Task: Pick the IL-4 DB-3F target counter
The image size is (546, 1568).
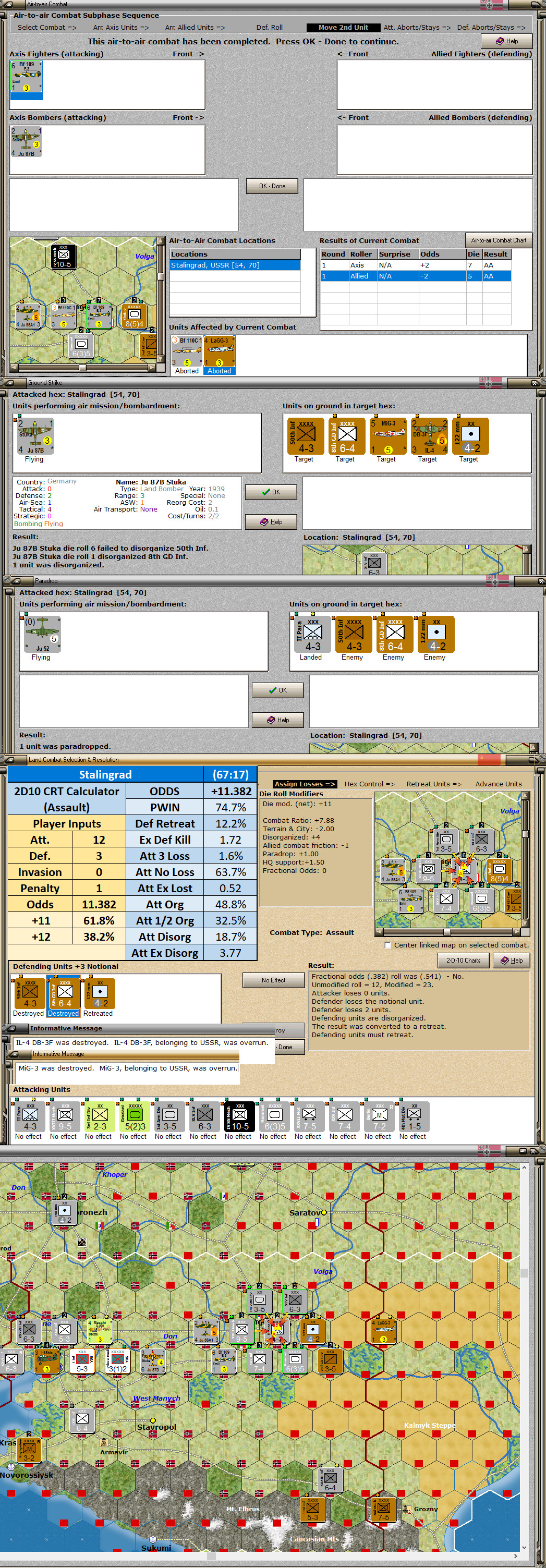Action: 429,436
